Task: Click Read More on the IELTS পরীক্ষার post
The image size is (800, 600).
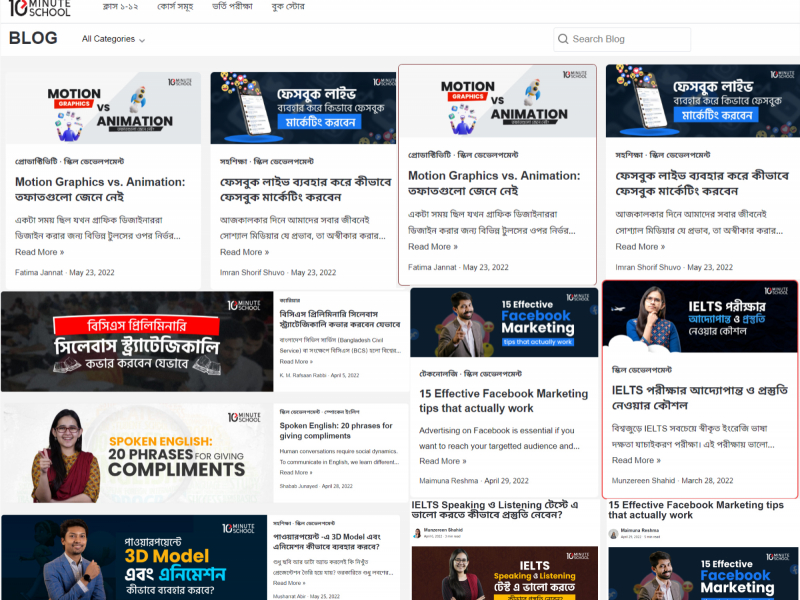Action: [636, 461]
